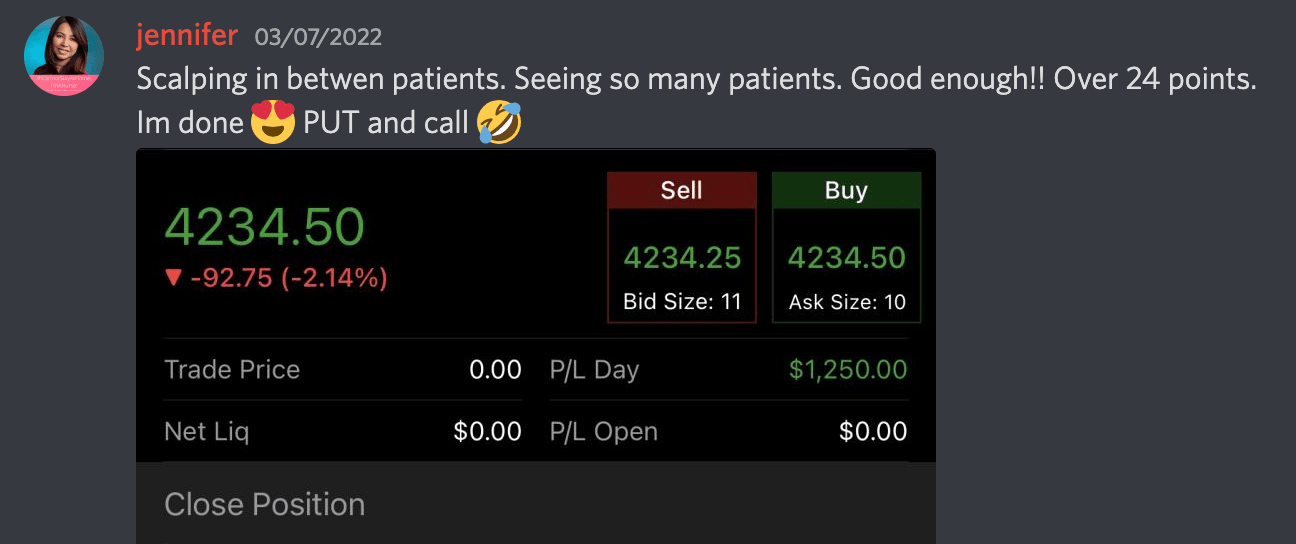Screen dimensions: 1296x544
Task: Click the heart-eyes emoji in the message
Action: [273, 122]
